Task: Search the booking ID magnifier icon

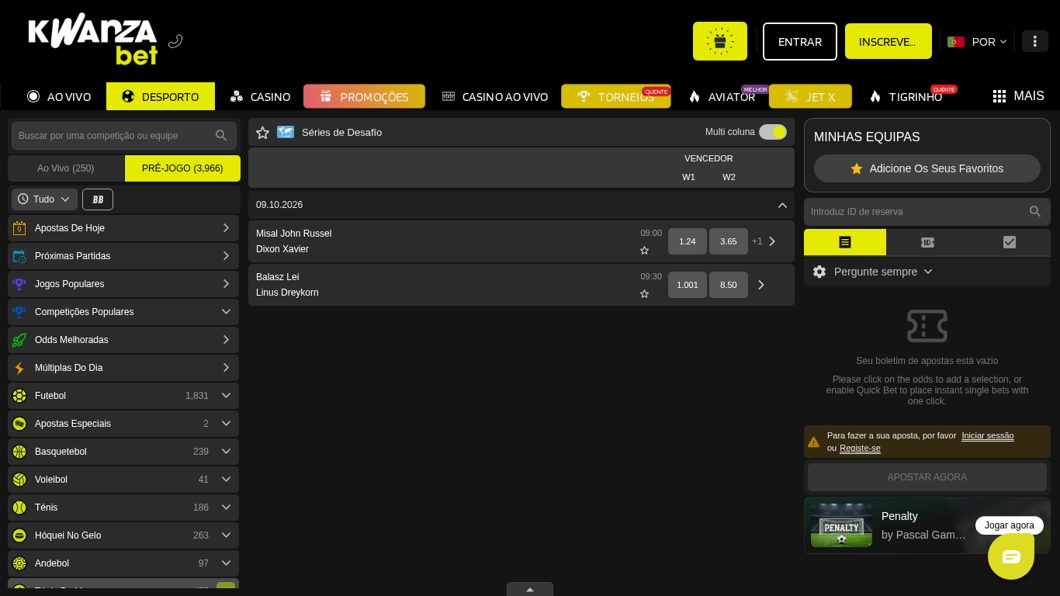Action: (x=1034, y=212)
